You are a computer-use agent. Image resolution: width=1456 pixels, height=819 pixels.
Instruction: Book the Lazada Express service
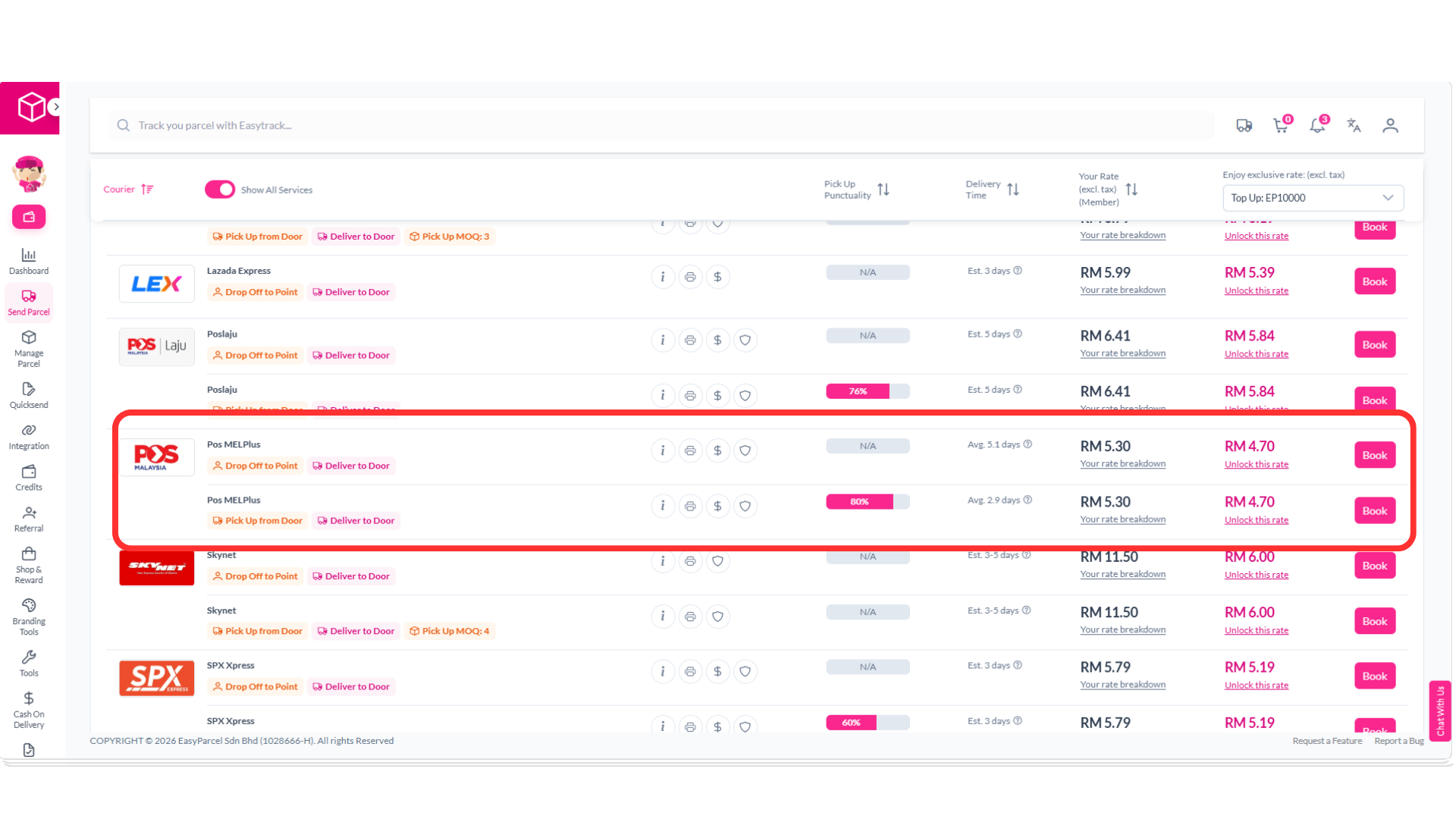(1375, 281)
